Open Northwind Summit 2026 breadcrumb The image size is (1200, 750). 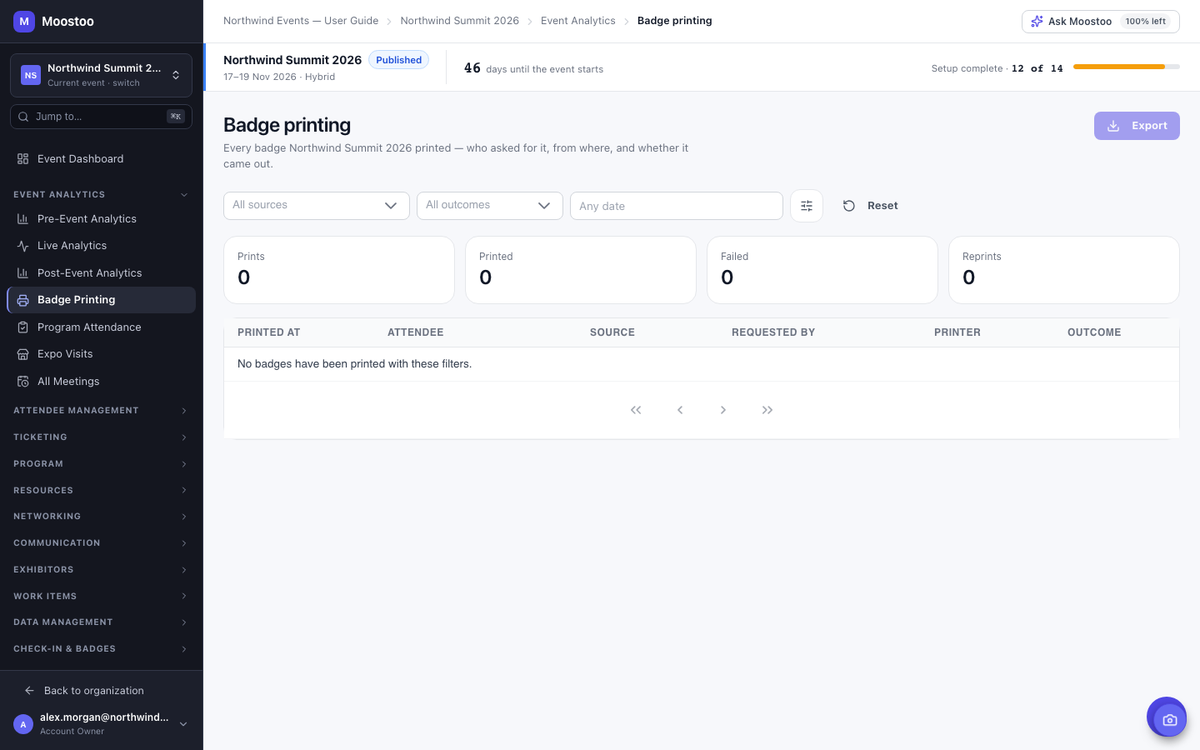460,21
